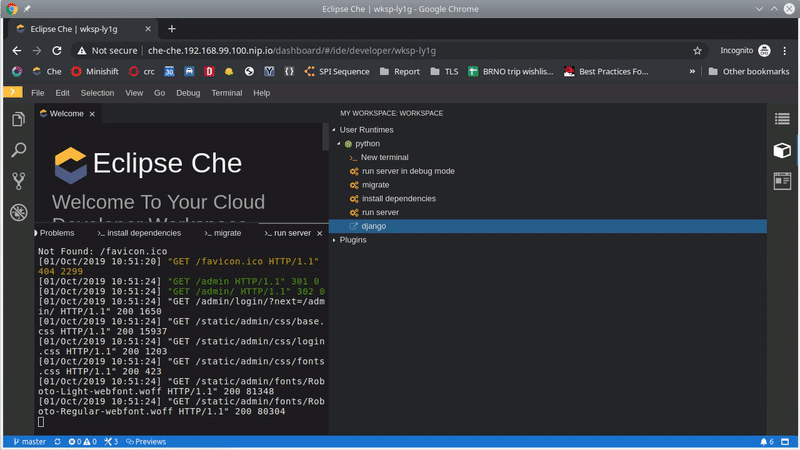
Task: Collapse the python runtime node
Action: pos(339,143)
